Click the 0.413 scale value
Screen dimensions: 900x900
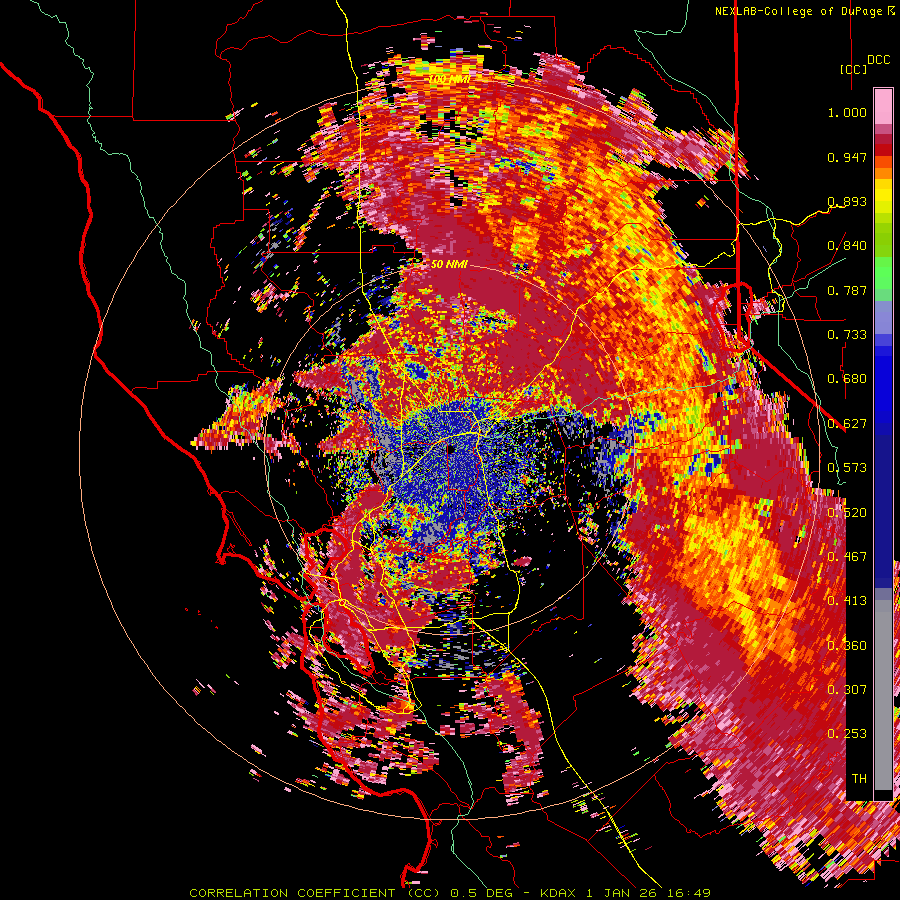[x=847, y=601]
